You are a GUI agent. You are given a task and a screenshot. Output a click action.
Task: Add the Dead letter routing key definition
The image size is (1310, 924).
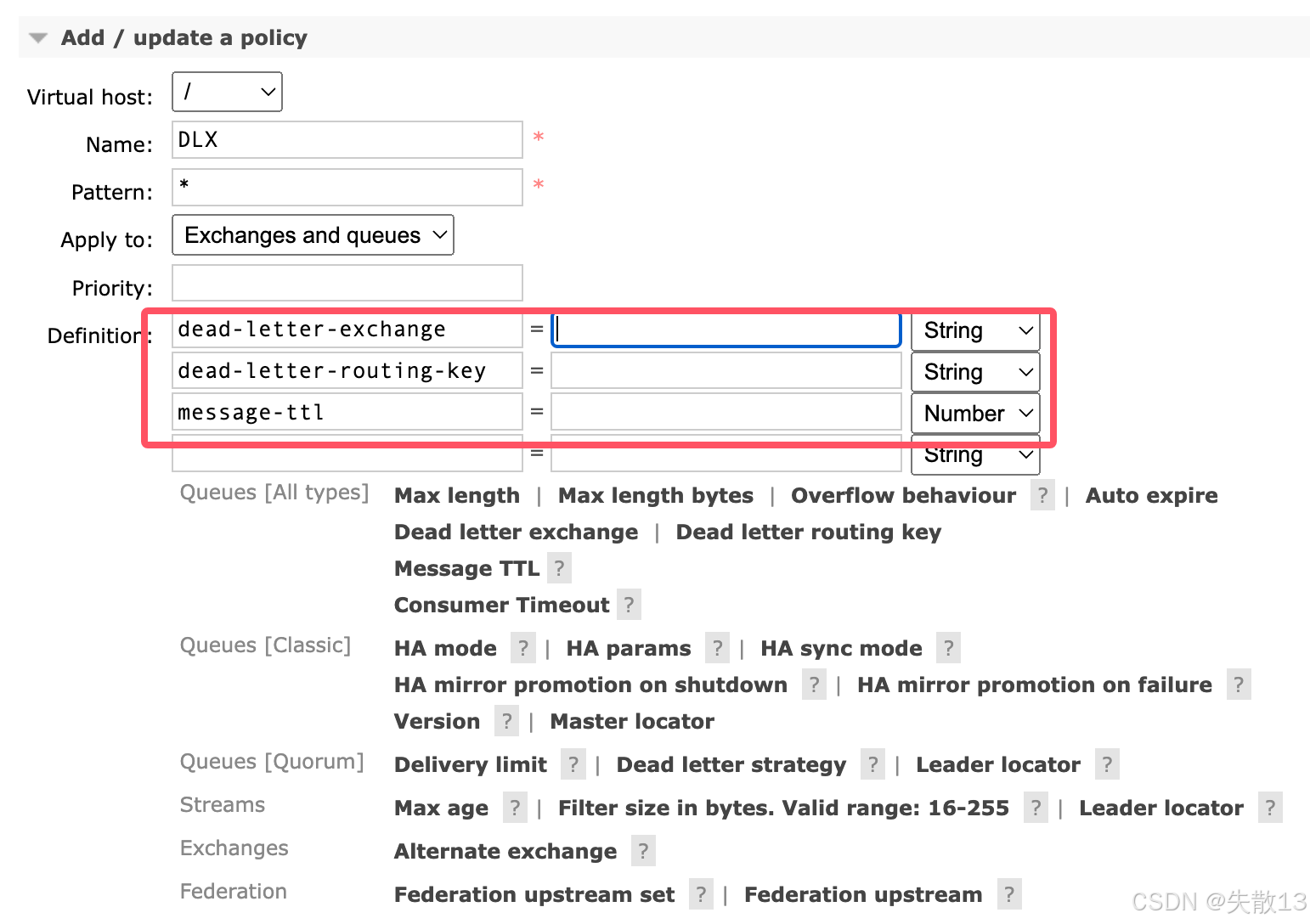(808, 532)
